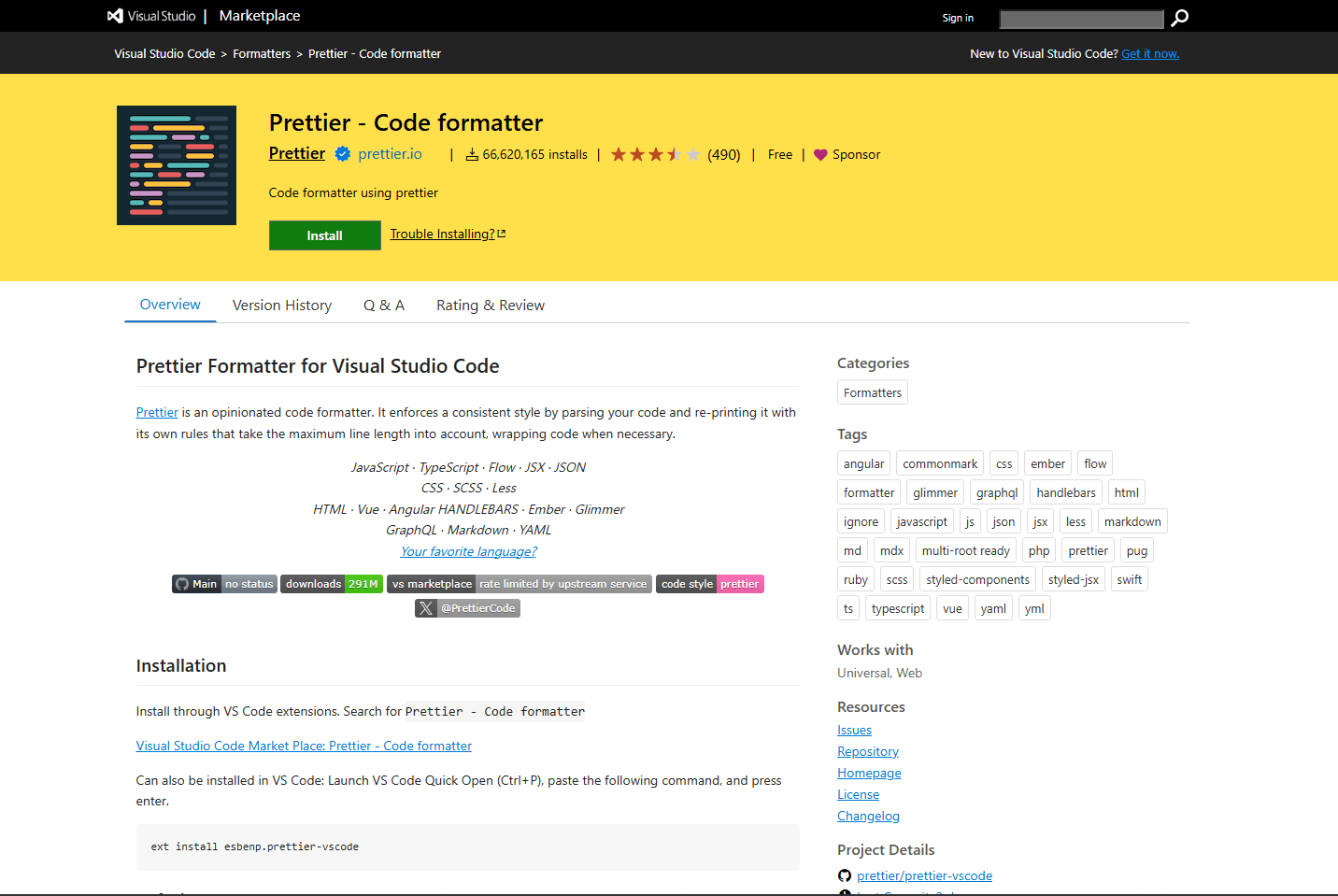Click the @PrettierCode X badge
This screenshot has height=896, width=1338.
pos(466,607)
